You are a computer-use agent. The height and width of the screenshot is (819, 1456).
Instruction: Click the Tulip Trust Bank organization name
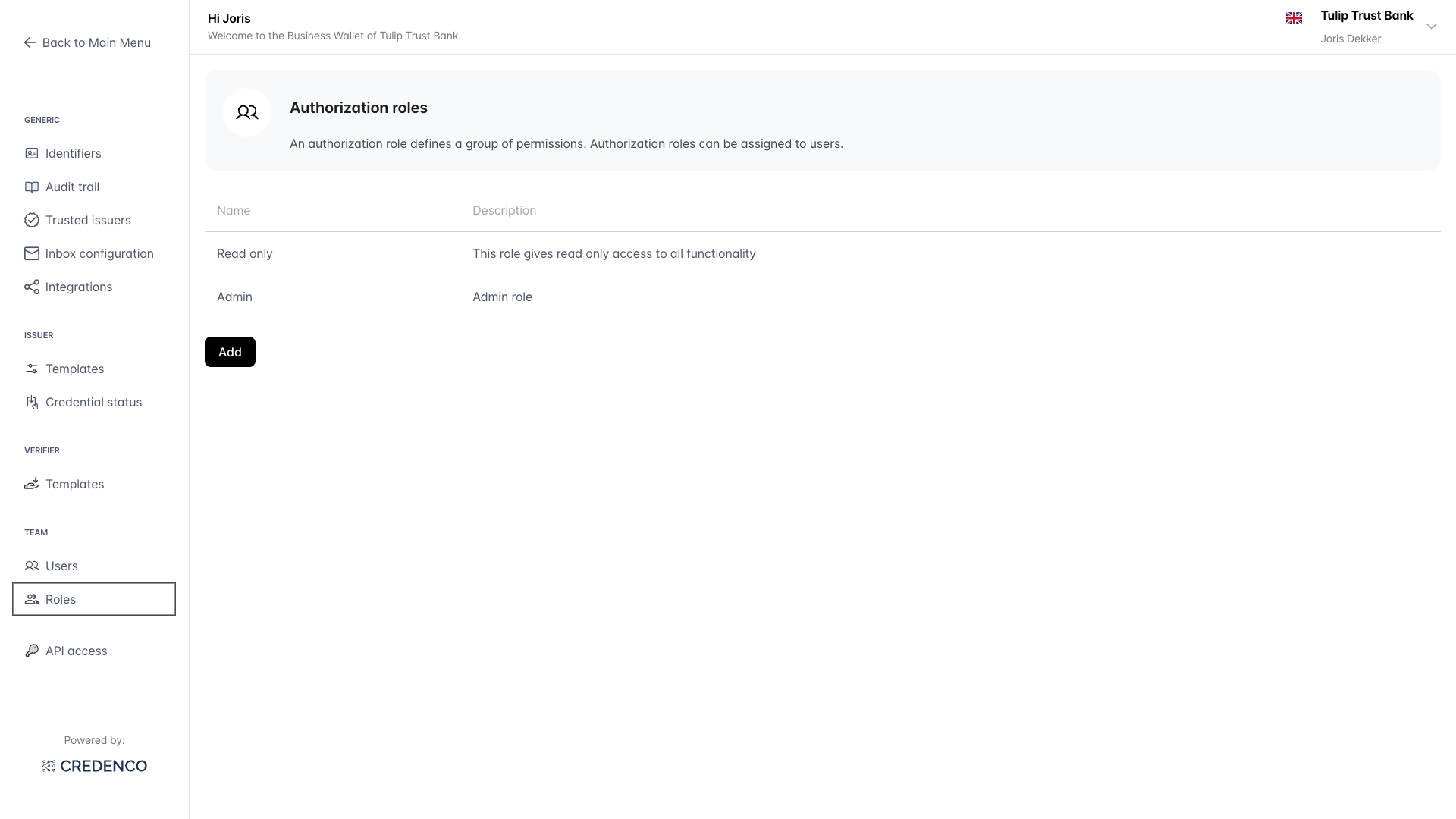1367,15
